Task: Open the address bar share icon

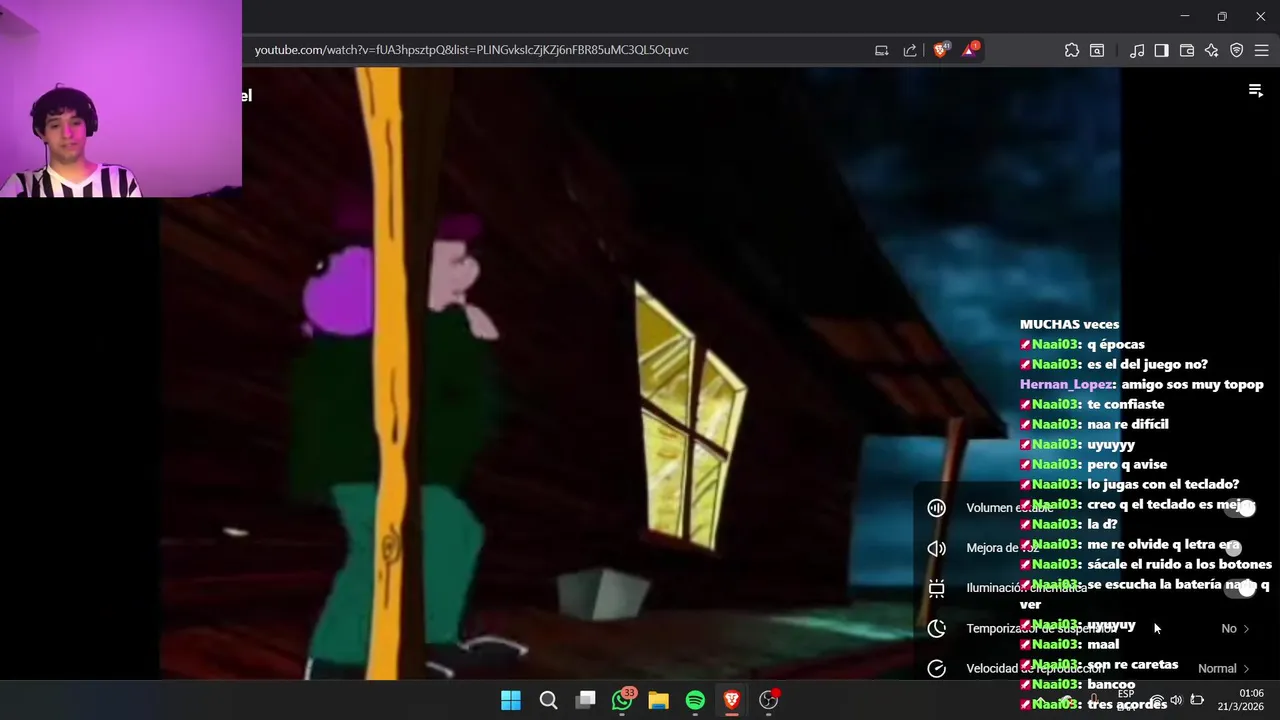Action: click(x=910, y=50)
